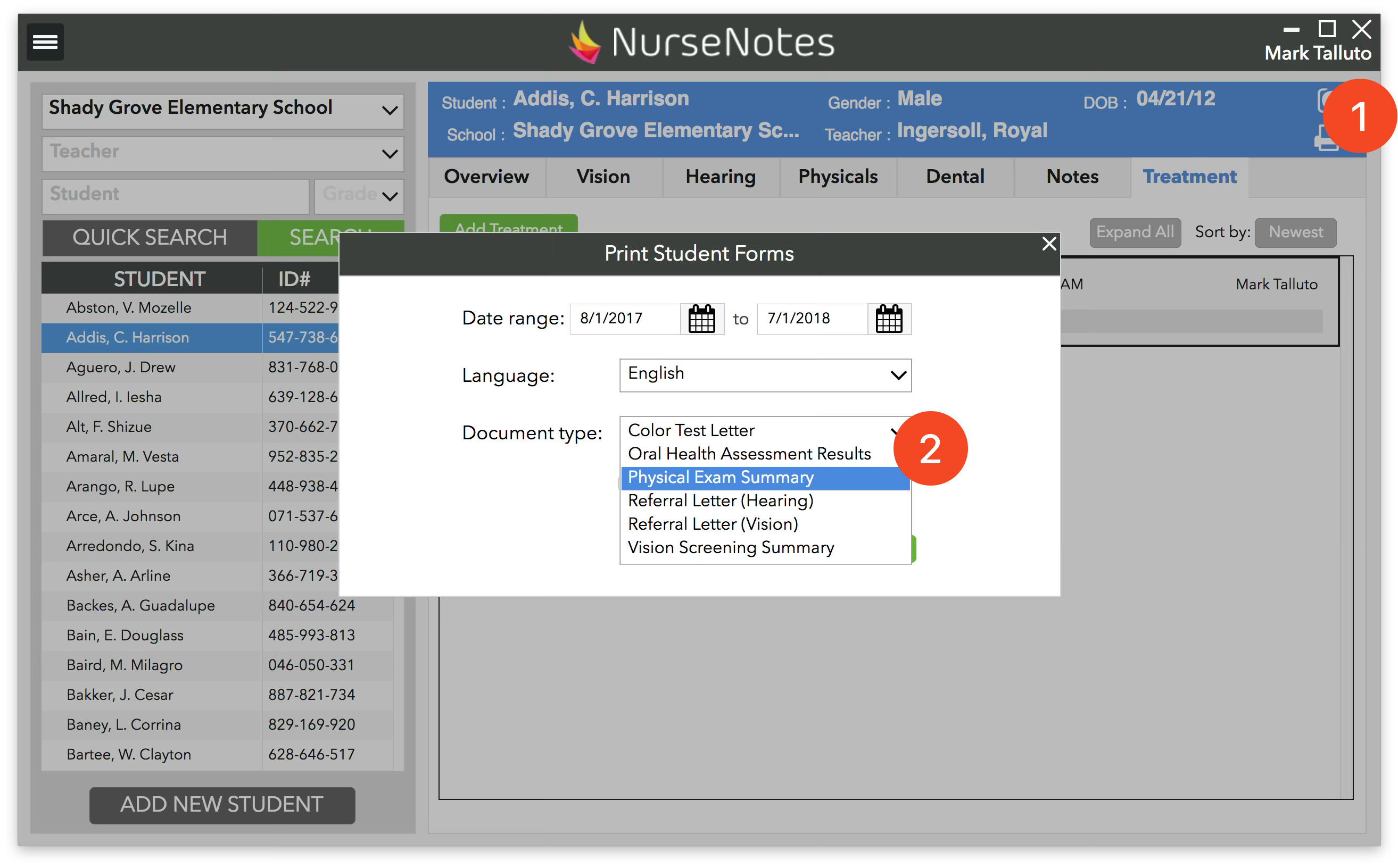Switch to the Physicals tab
Image resolution: width=1398 pixels, height=868 pixels.
tap(838, 177)
